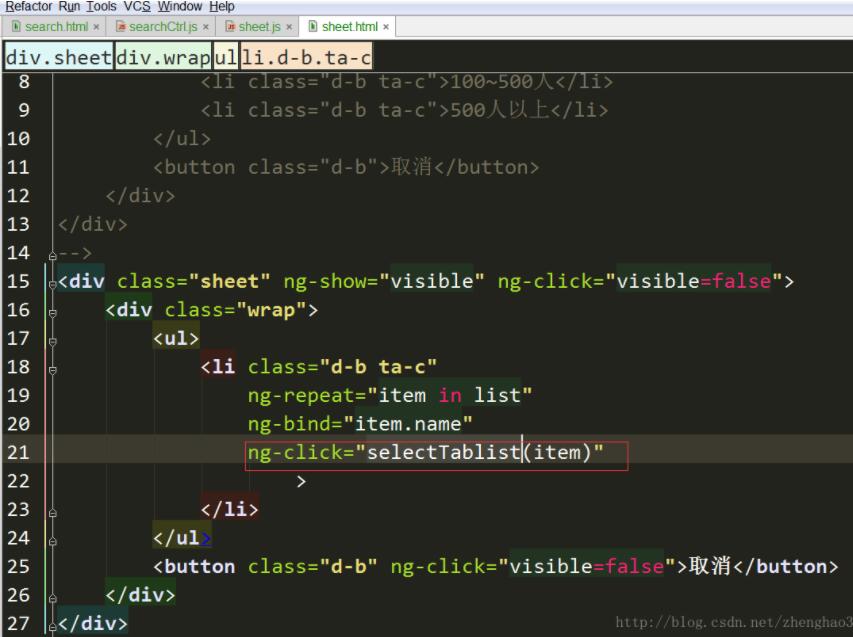Image resolution: width=853 pixels, height=637 pixels.
Task: Close the searchCtrl.js tab
Action: pos(204,28)
